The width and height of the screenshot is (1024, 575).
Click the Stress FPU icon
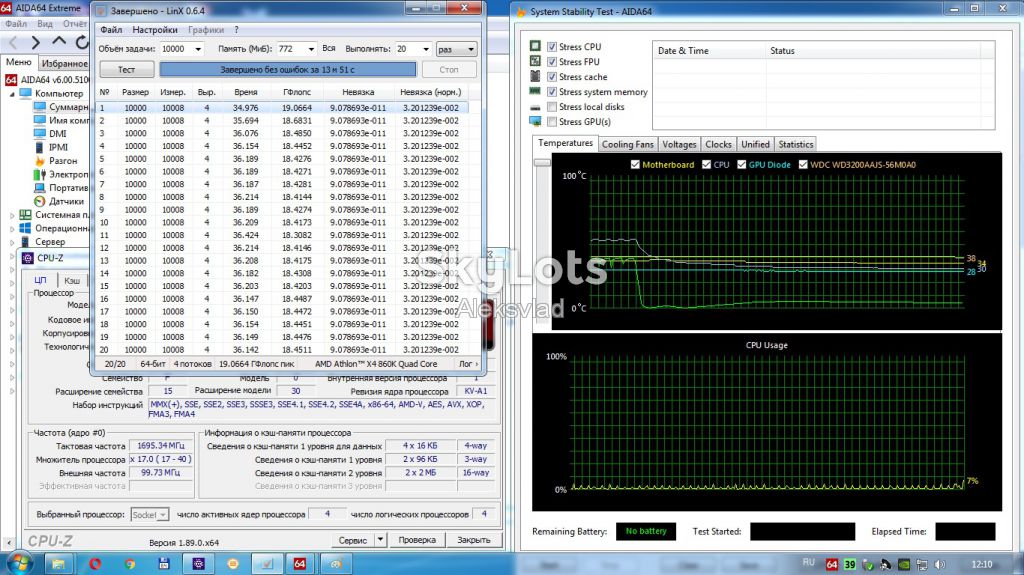[535, 61]
